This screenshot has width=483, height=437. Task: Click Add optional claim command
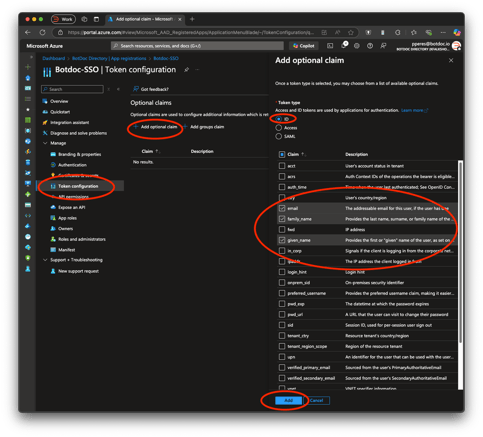coord(155,127)
